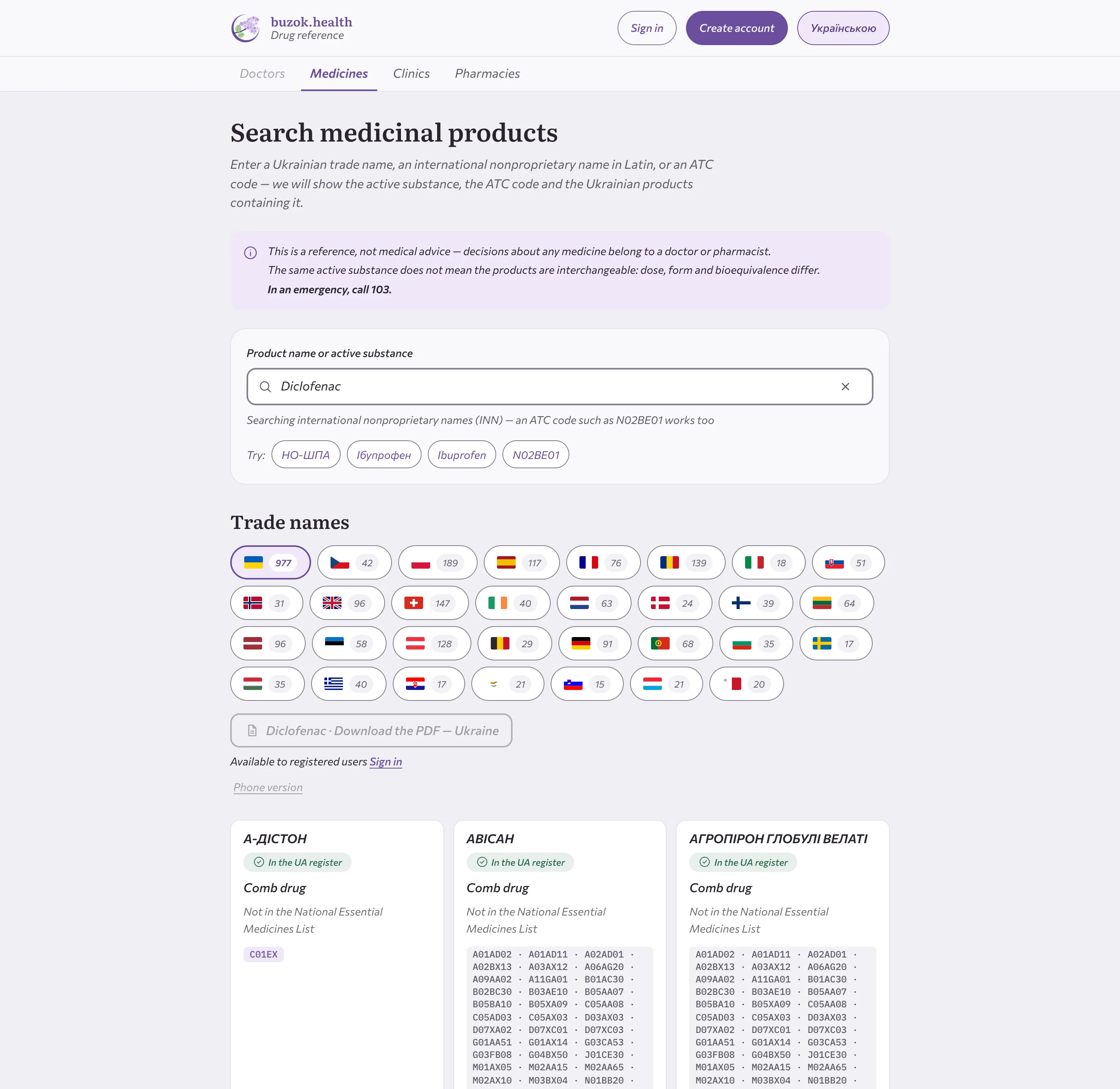1120x1089 pixels.
Task: Pick the Slovenia flag chip with 15
Action: 587,684
